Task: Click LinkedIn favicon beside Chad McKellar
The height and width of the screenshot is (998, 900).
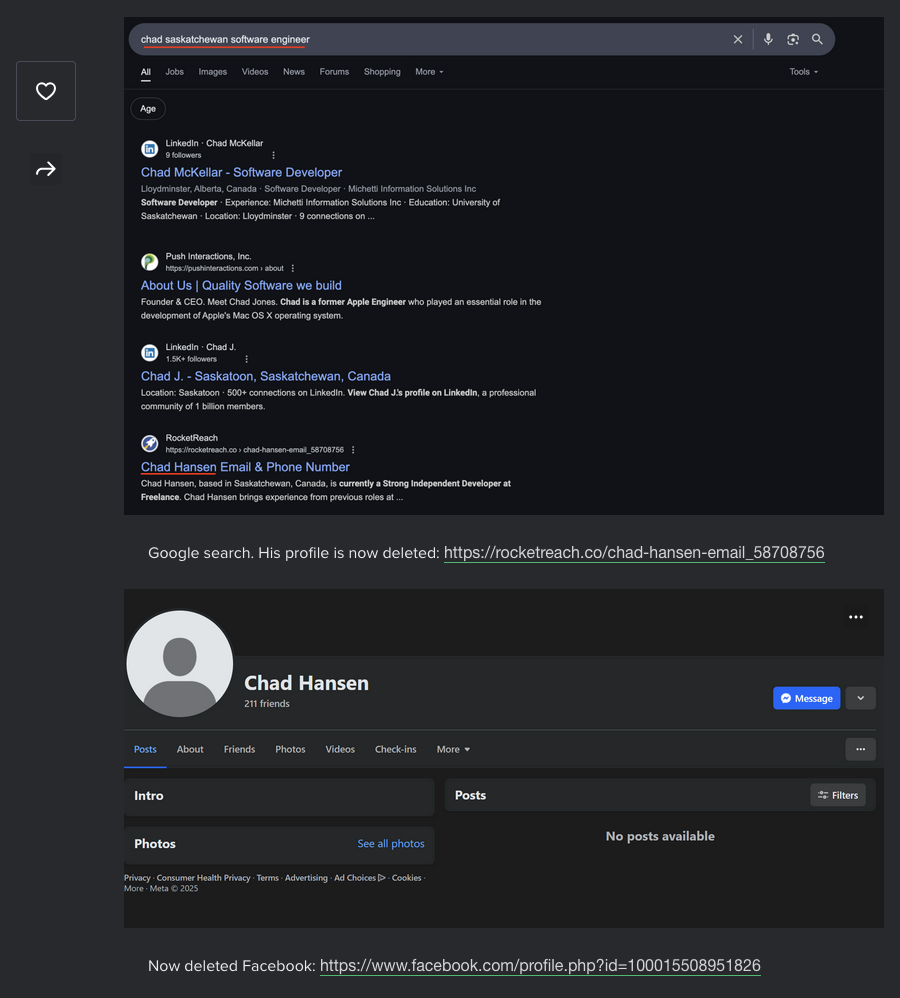Action: click(x=150, y=149)
